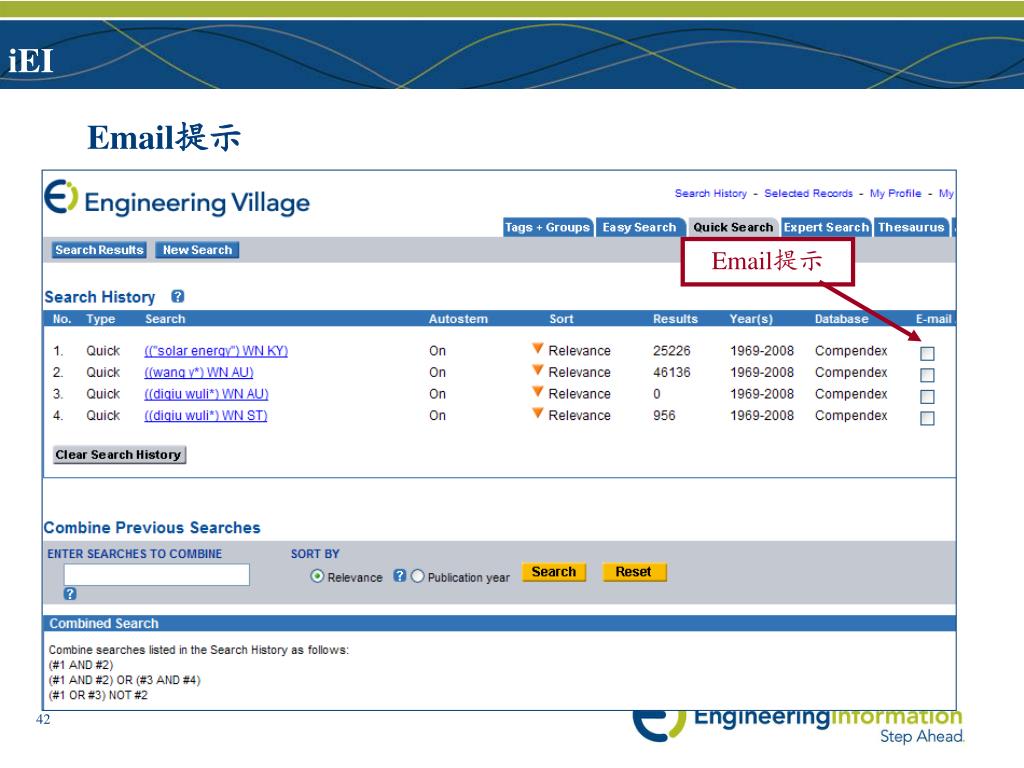Image resolution: width=1024 pixels, height=768 pixels.
Task: Click Search Results button
Action: click(99, 250)
